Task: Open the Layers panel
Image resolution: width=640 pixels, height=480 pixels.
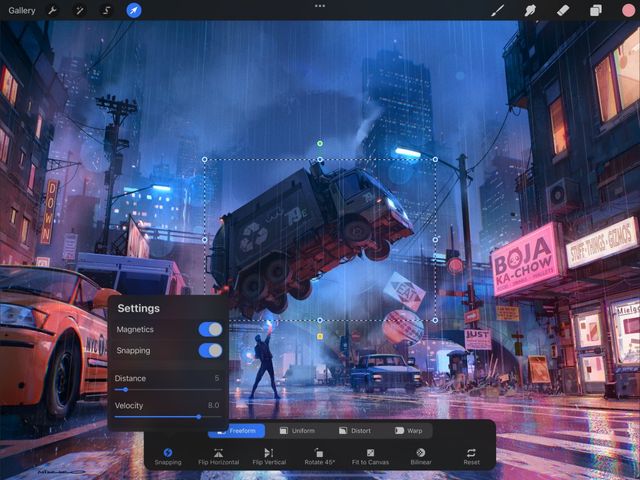Action: click(596, 11)
